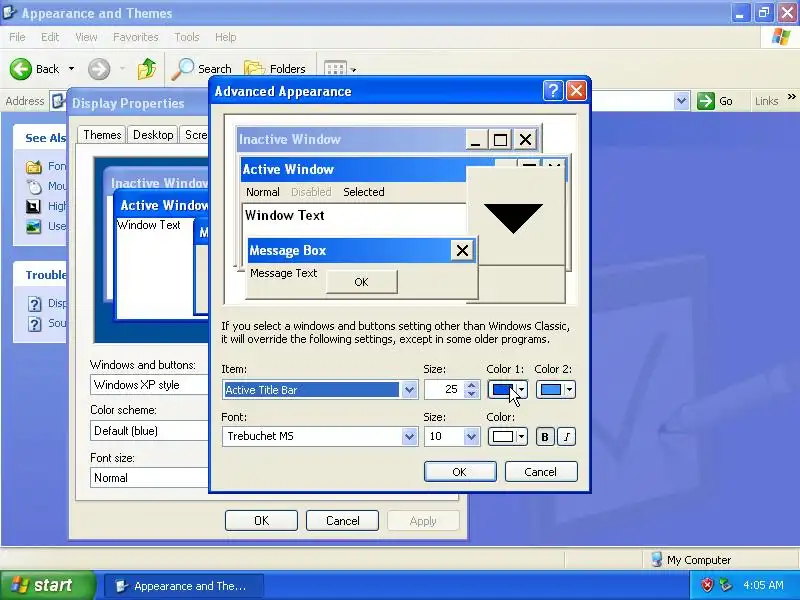The height and width of the screenshot is (600, 800).
Task: Click the Fonts folder icon in See Also
Action: (x=34, y=166)
